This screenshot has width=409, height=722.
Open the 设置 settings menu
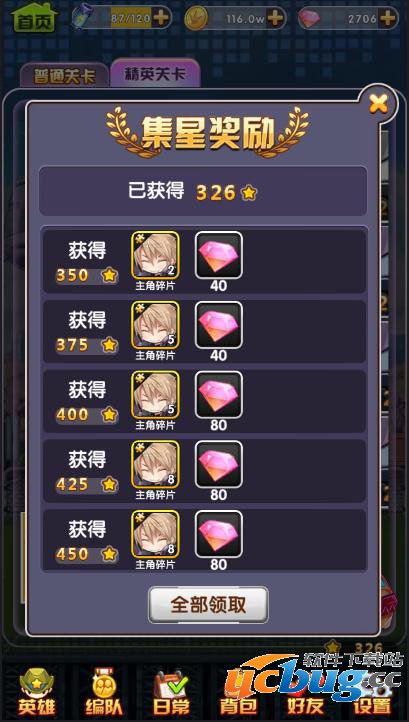[371, 693]
